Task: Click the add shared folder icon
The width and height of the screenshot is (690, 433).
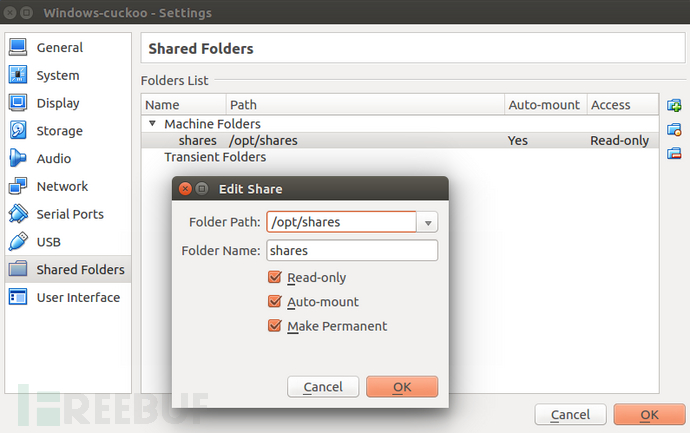Action: point(674,105)
